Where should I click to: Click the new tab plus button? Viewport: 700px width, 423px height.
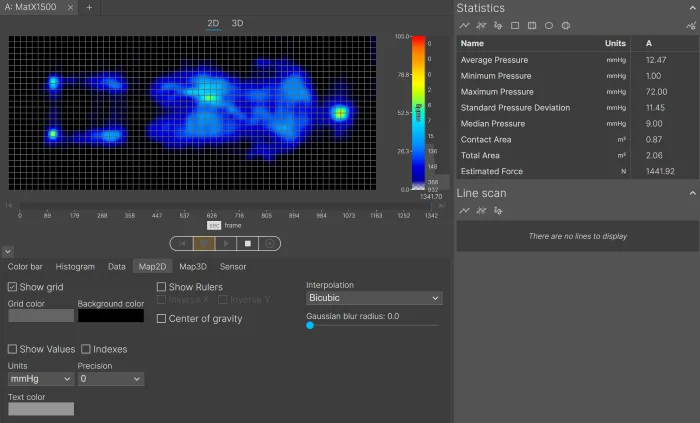(x=89, y=7)
